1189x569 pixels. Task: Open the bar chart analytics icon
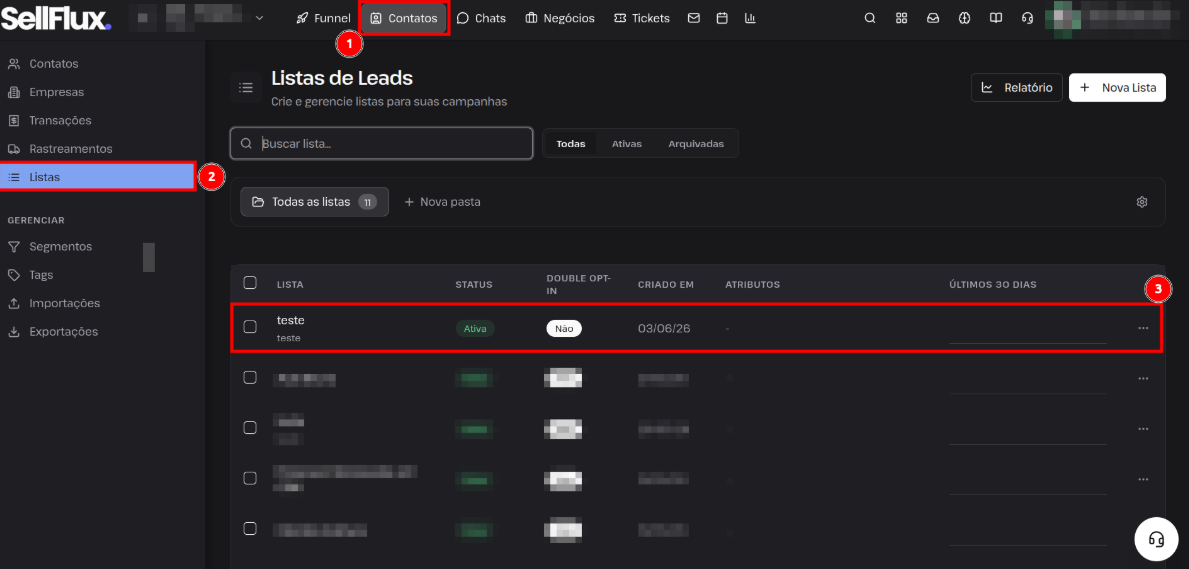tap(750, 18)
